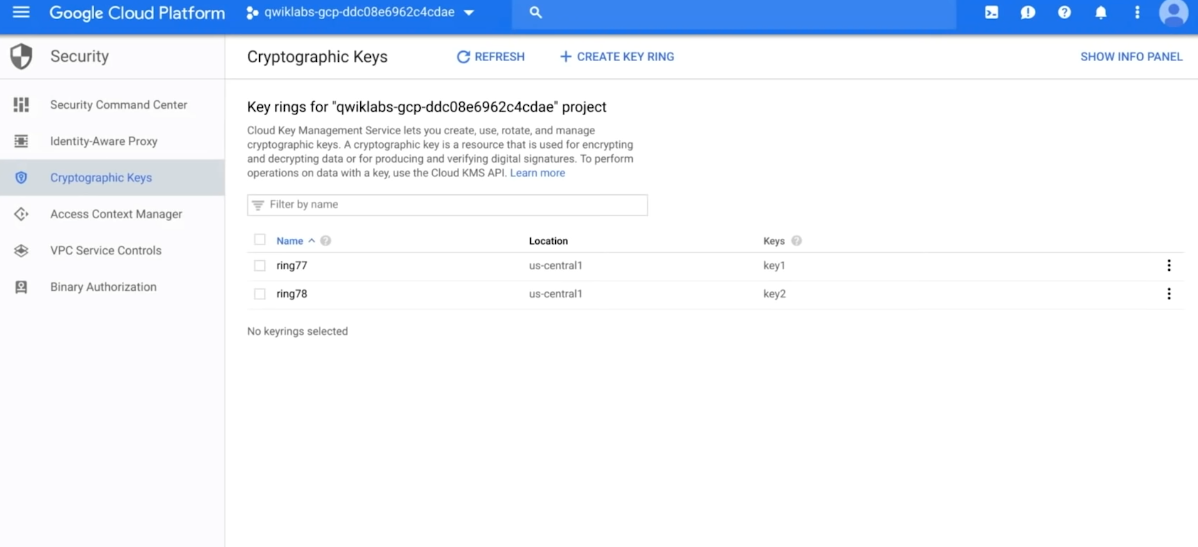Open the Learn more link
Screen dimensions: 1198x547
pyautogui.click(x=538, y=173)
